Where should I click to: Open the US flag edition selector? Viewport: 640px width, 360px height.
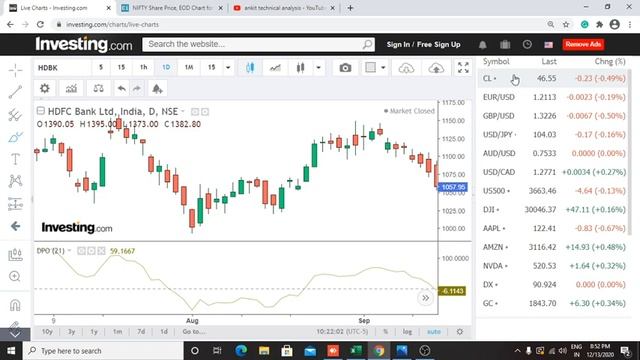(549, 44)
